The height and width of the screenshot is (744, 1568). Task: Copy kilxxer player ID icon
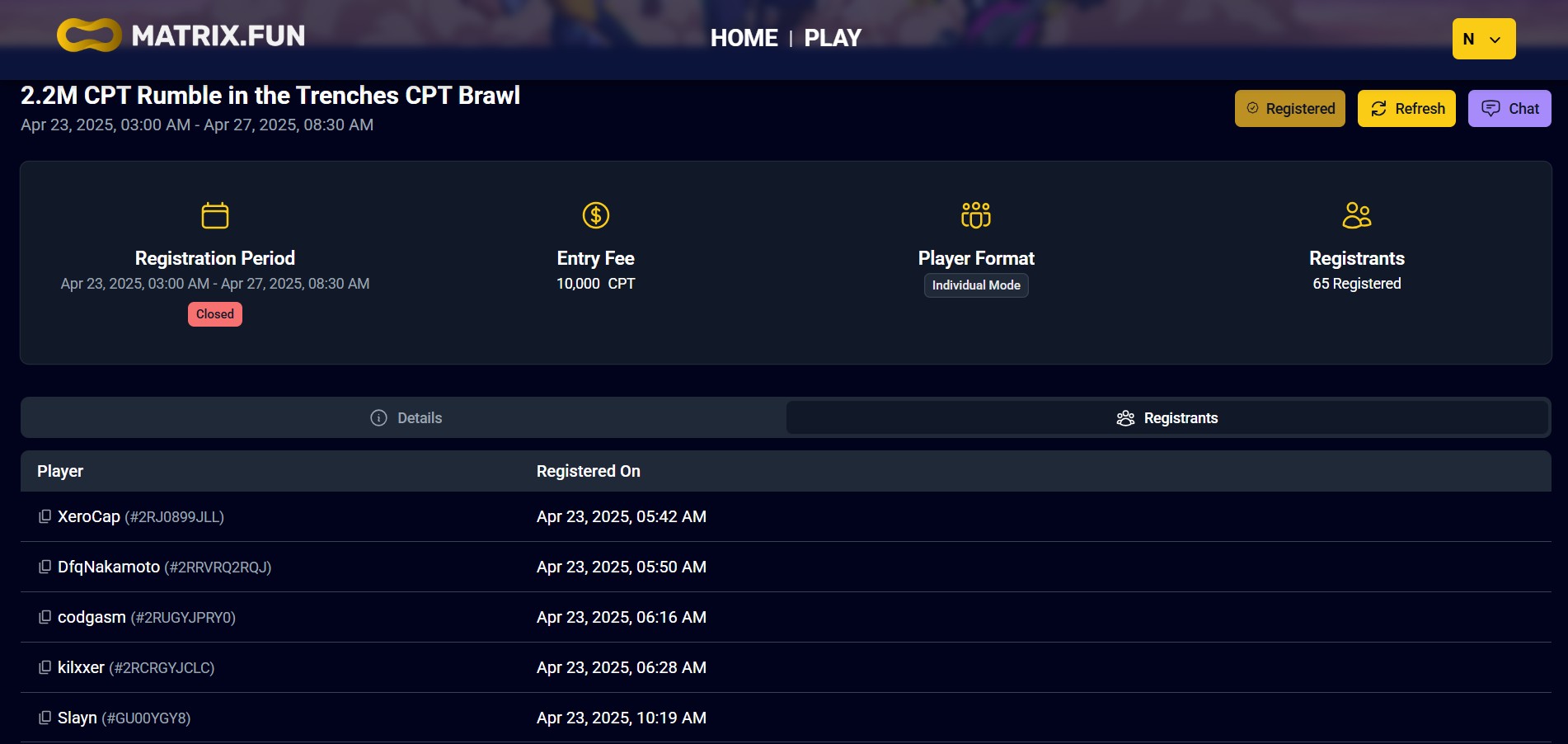(45, 667)
